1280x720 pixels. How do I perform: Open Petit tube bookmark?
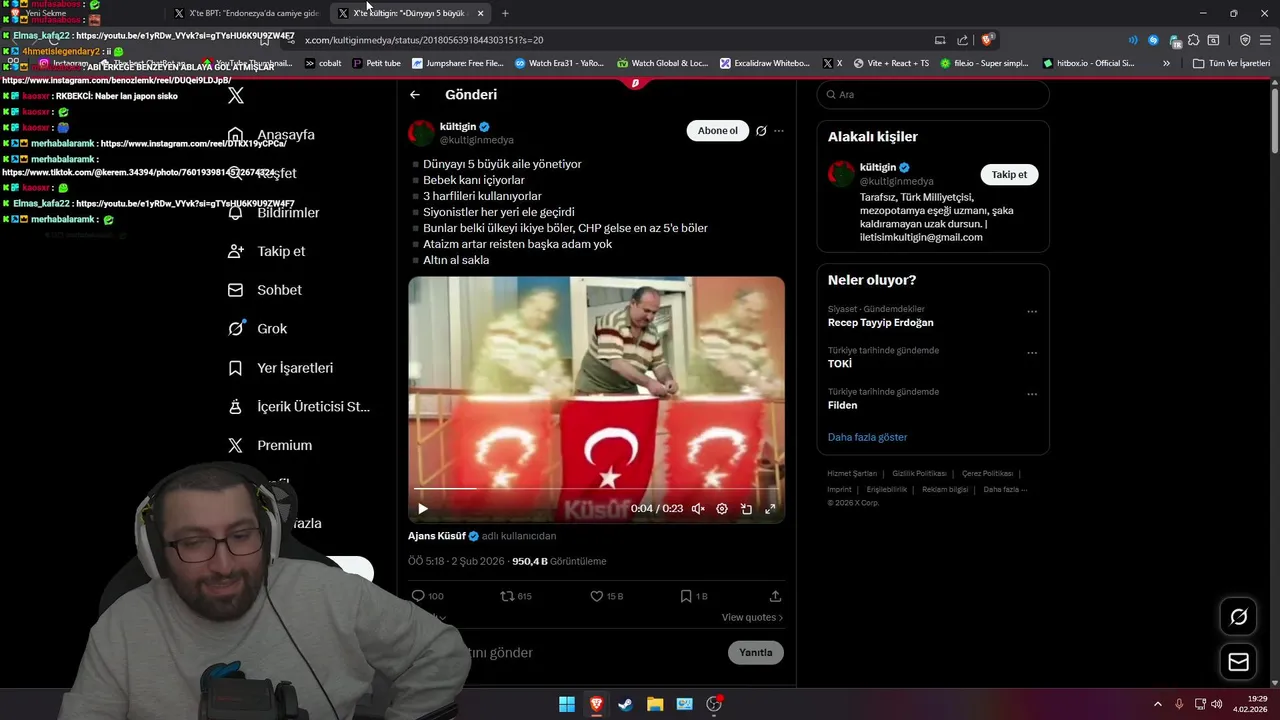(376, 63)
